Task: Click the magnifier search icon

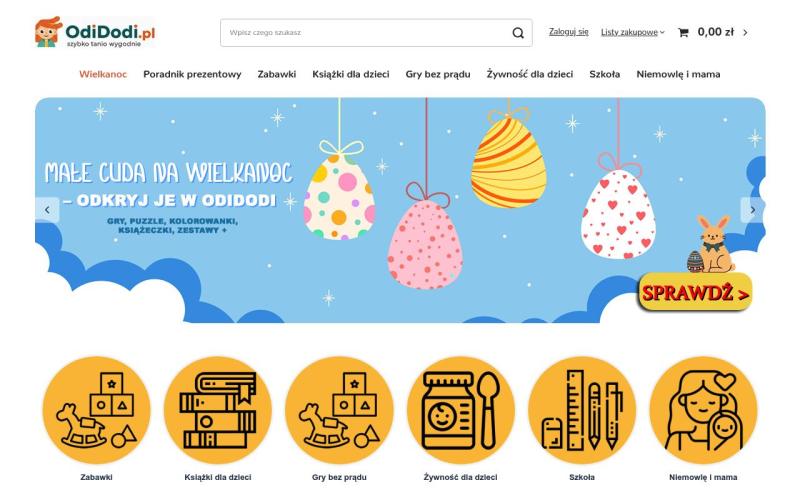Action: [x=518, y=33]
